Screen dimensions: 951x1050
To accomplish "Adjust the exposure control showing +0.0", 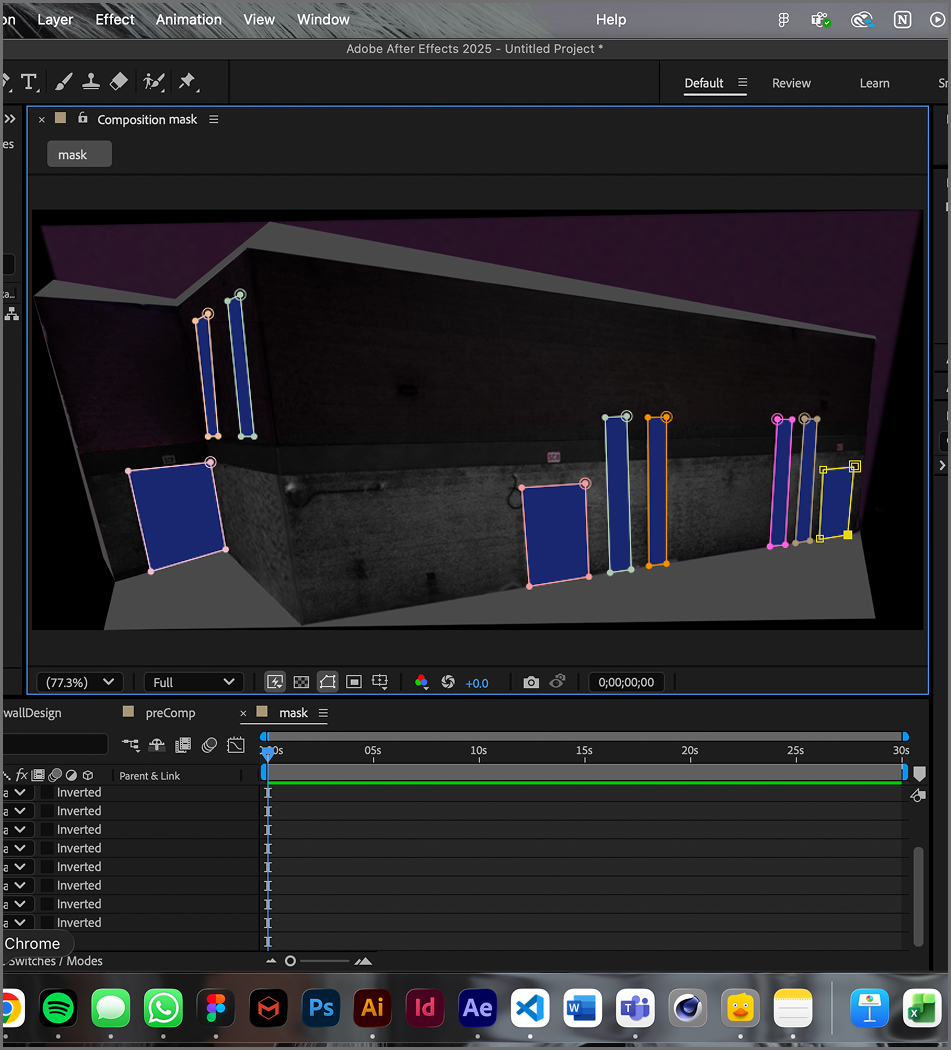I will [x=477, y=682].
